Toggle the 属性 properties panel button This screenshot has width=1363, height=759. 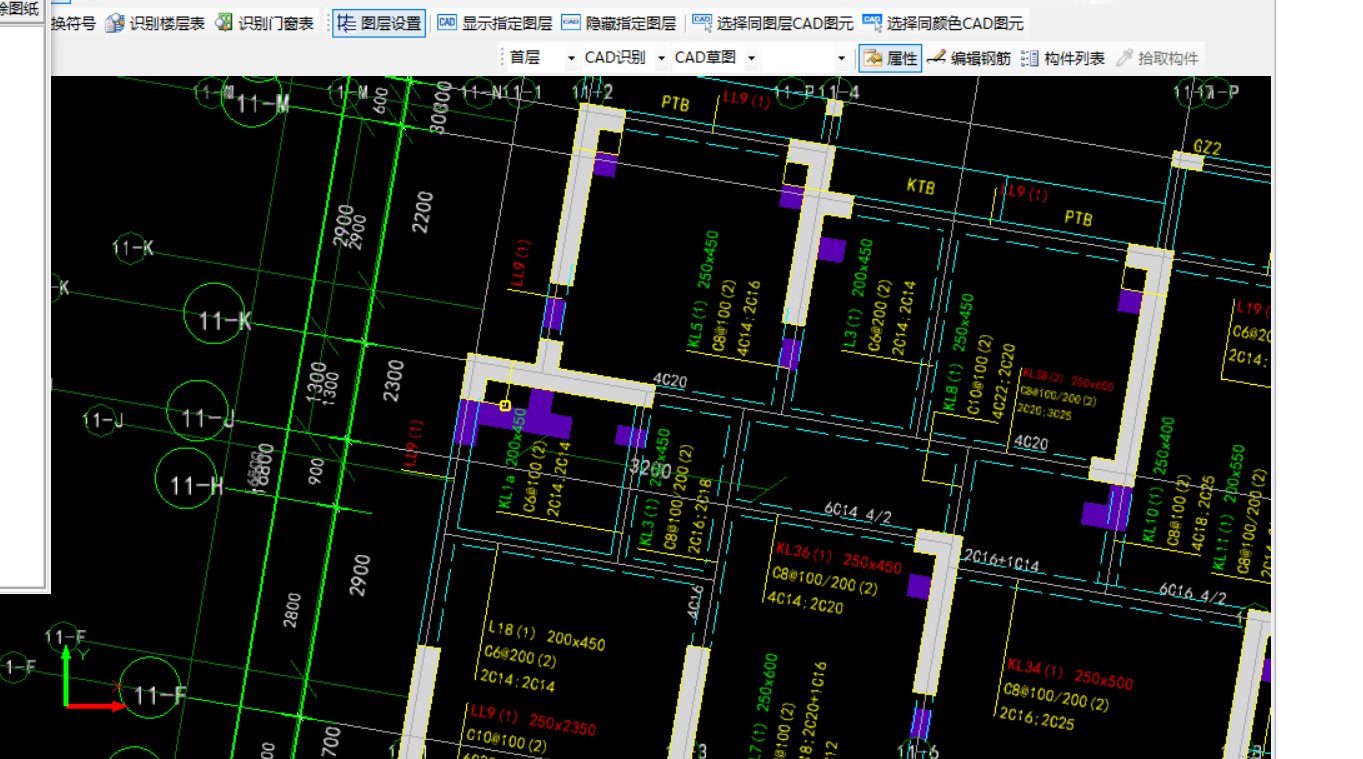tap(890, 58)
